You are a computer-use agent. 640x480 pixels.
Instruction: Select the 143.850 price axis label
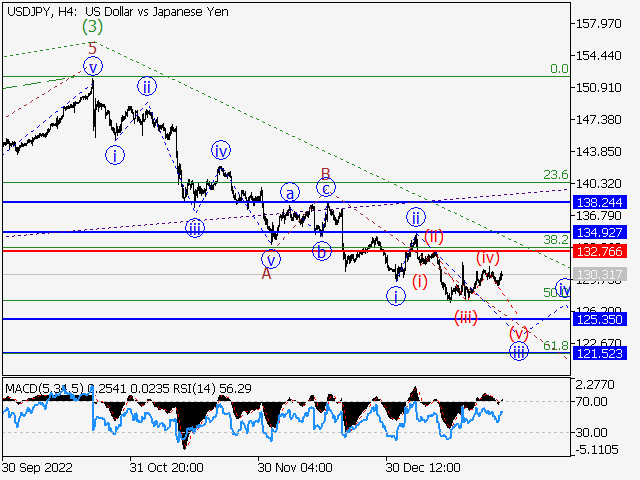tap(598, 151)
